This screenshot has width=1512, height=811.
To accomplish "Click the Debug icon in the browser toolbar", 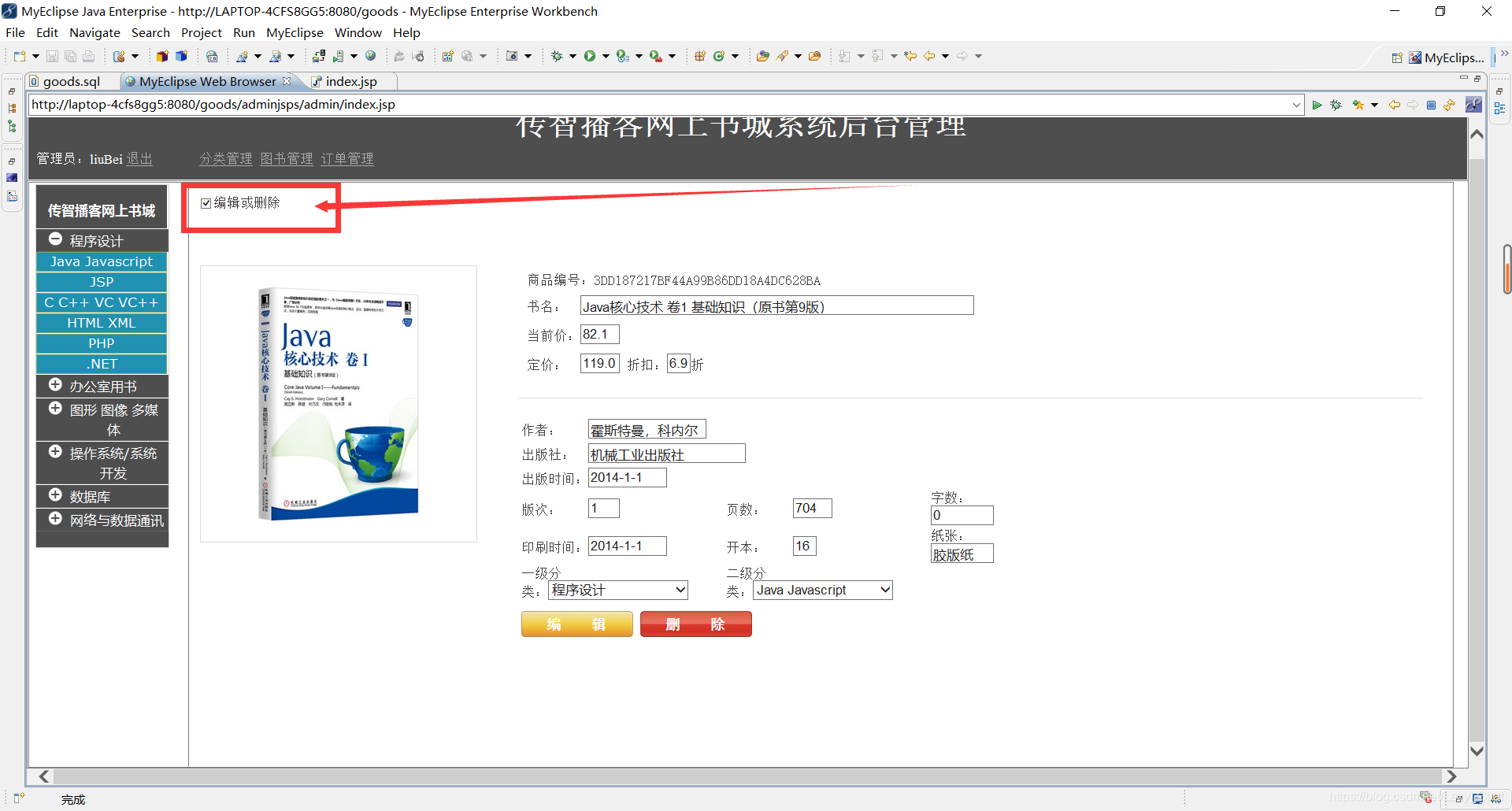I will (1336, 104).
